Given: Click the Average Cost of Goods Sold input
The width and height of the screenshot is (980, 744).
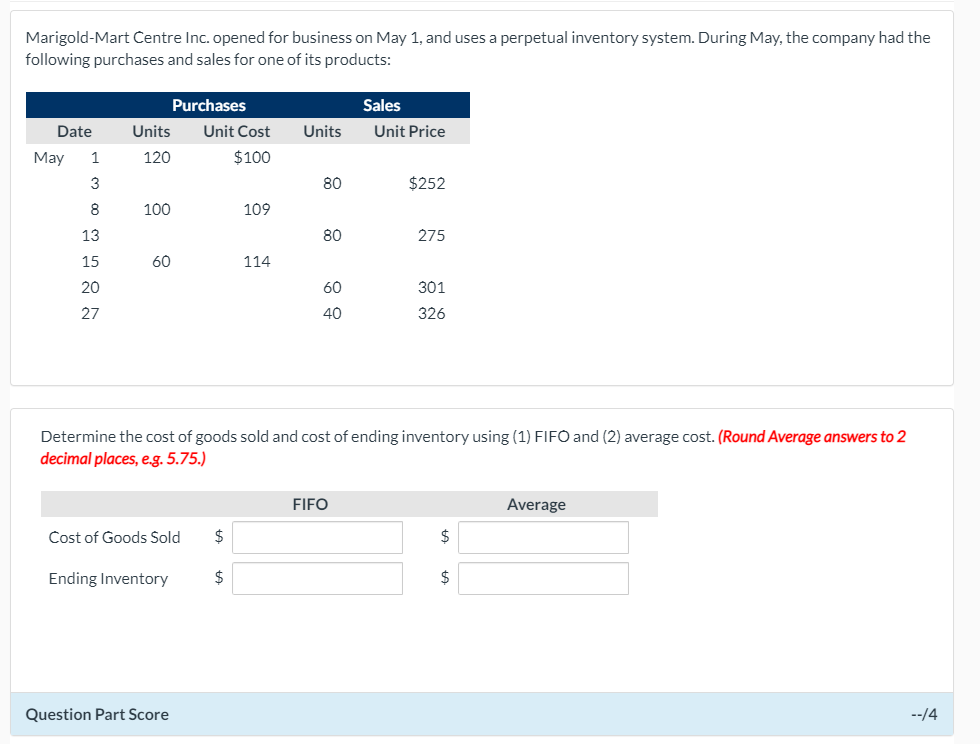Looking at the screenshot, I should pos(543,537).
